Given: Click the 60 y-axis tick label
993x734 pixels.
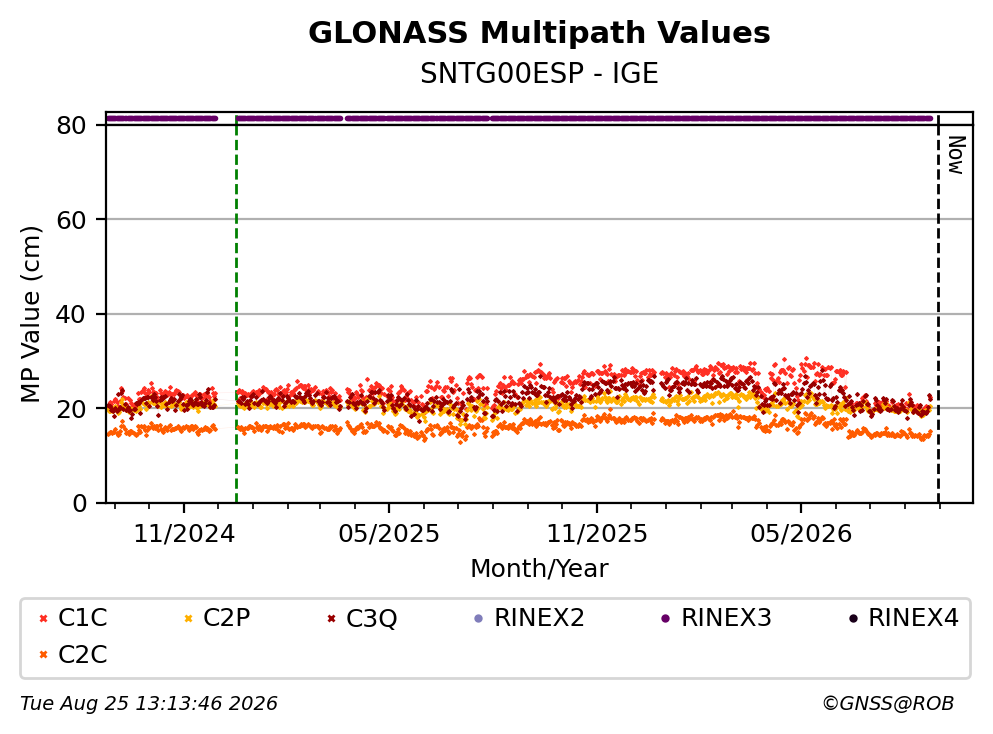Looking at the screenshot, I should (x=71, y=220).
